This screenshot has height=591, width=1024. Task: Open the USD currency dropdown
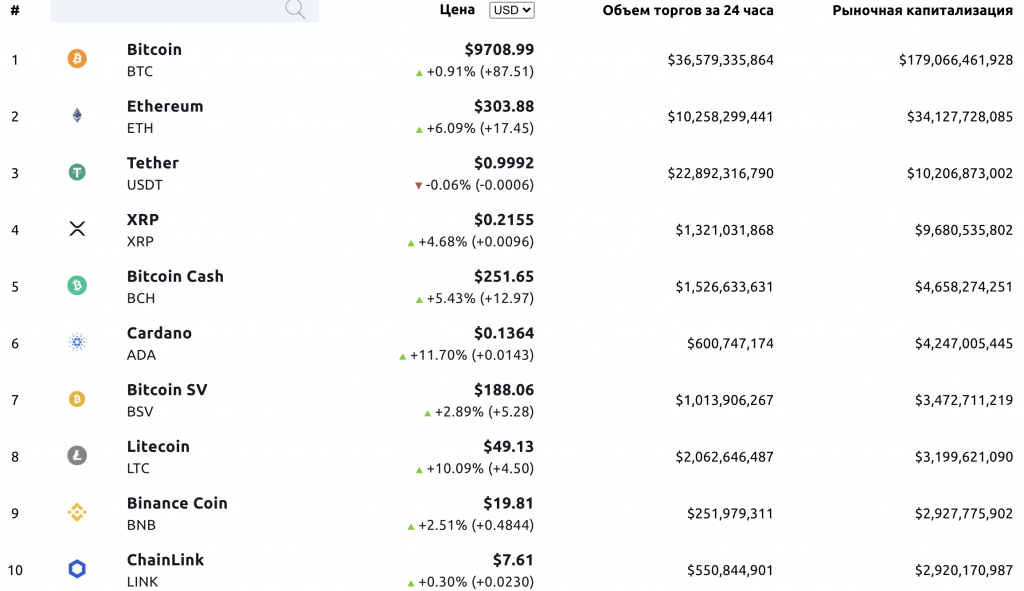[510, 10]
